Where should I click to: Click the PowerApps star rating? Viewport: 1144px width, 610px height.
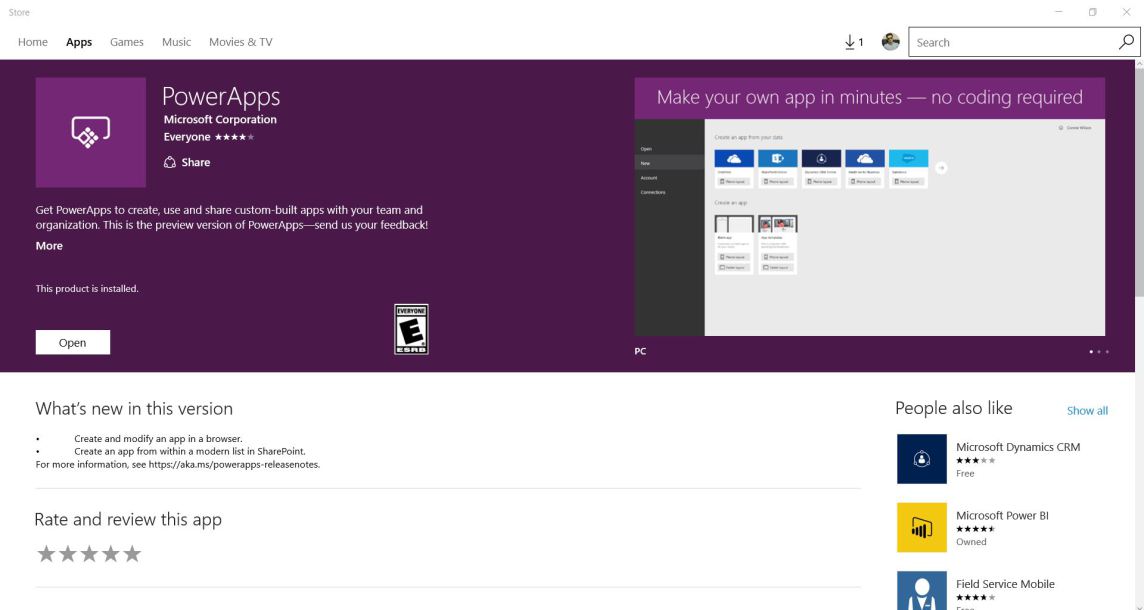[x=234, y=137]
